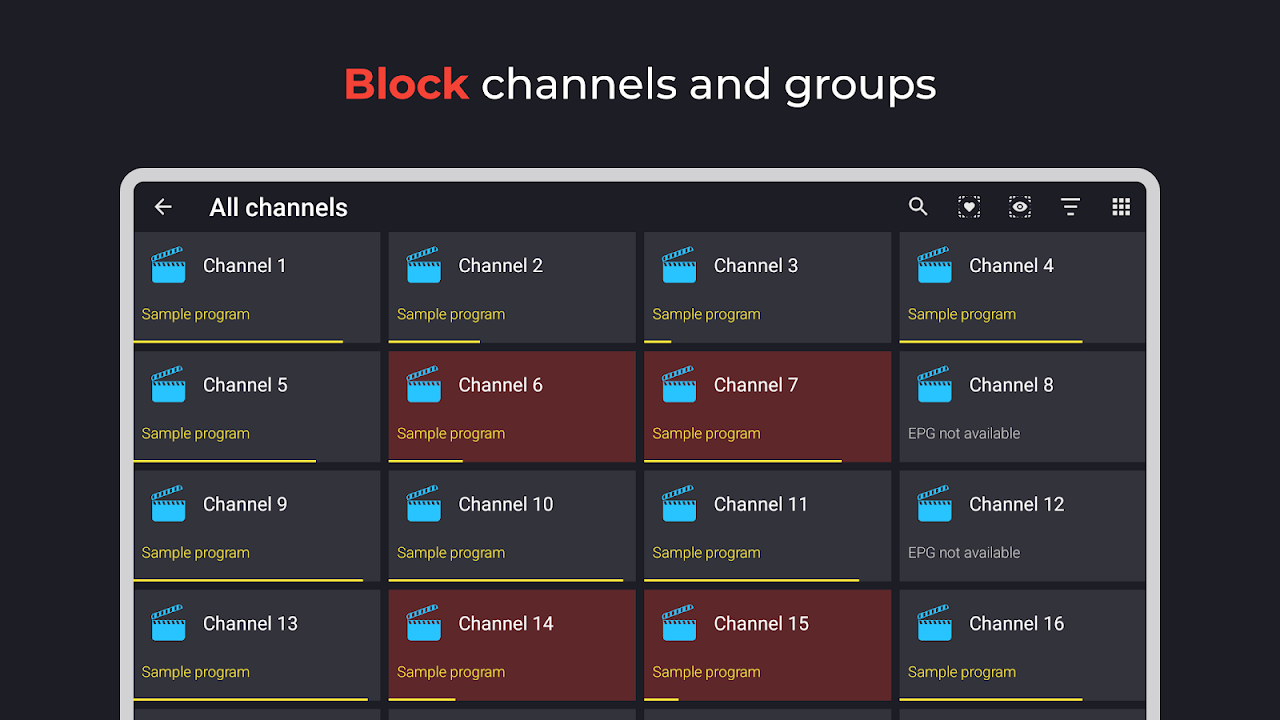Click the back arrow icon
Viewport: 1280px width, 720px height.
point(163,207)
